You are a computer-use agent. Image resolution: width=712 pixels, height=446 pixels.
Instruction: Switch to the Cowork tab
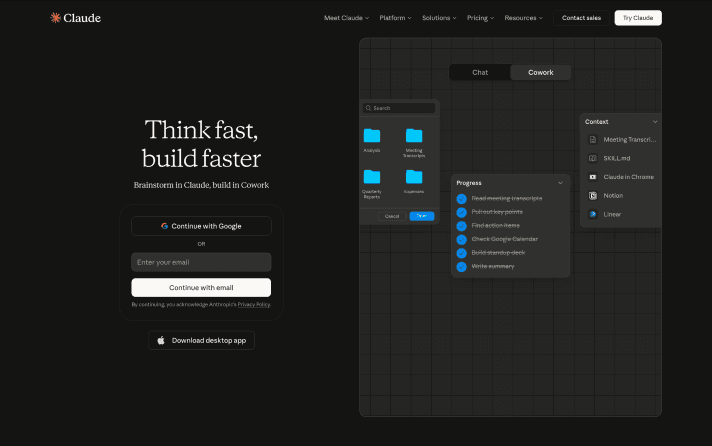coord(540,72)
